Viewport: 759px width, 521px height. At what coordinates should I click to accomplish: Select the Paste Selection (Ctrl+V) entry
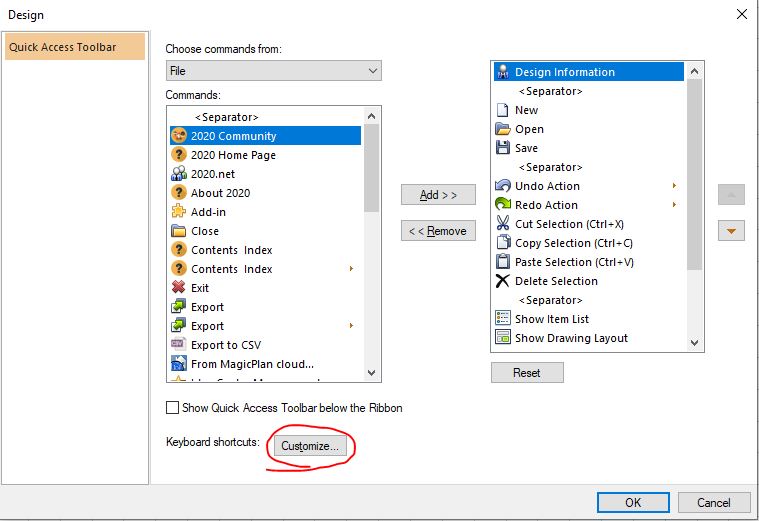pyautogui.click(x=573, y=262)
